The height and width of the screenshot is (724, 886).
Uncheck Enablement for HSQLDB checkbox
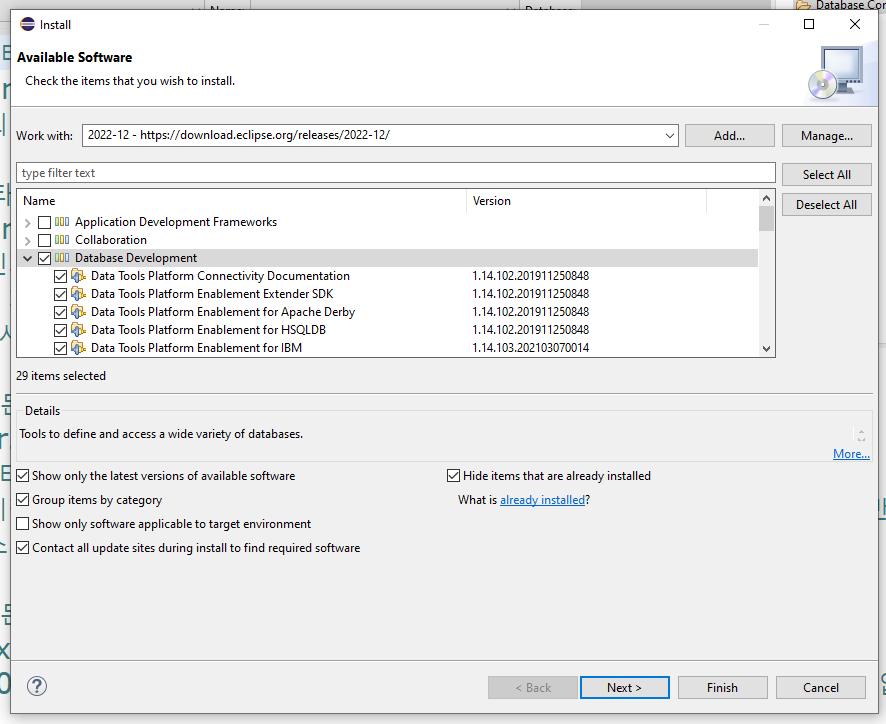click(x=60, y=331)
